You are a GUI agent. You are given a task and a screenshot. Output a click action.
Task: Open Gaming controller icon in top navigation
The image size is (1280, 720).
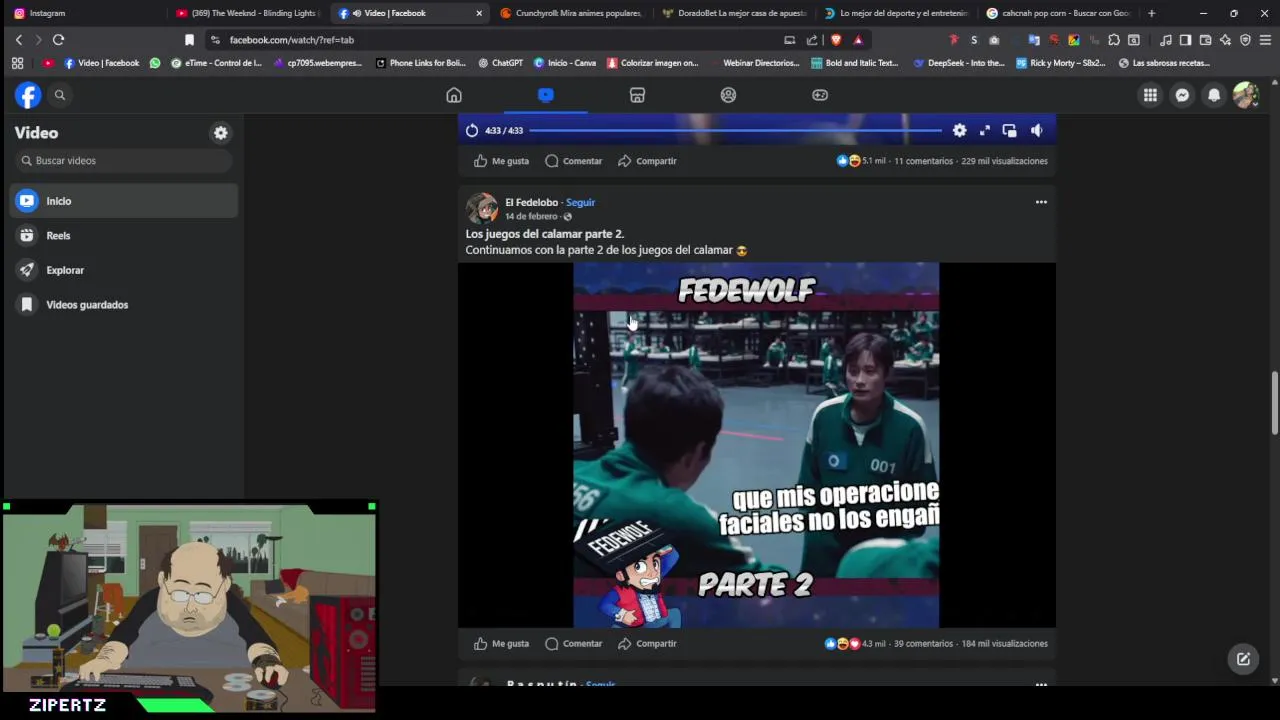tap(820, 95)
